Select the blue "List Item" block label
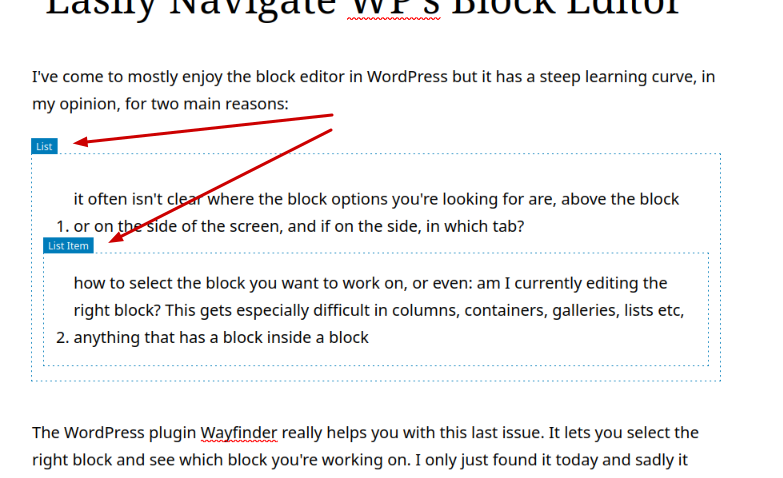The image size is (783, 478). point(68,245)
